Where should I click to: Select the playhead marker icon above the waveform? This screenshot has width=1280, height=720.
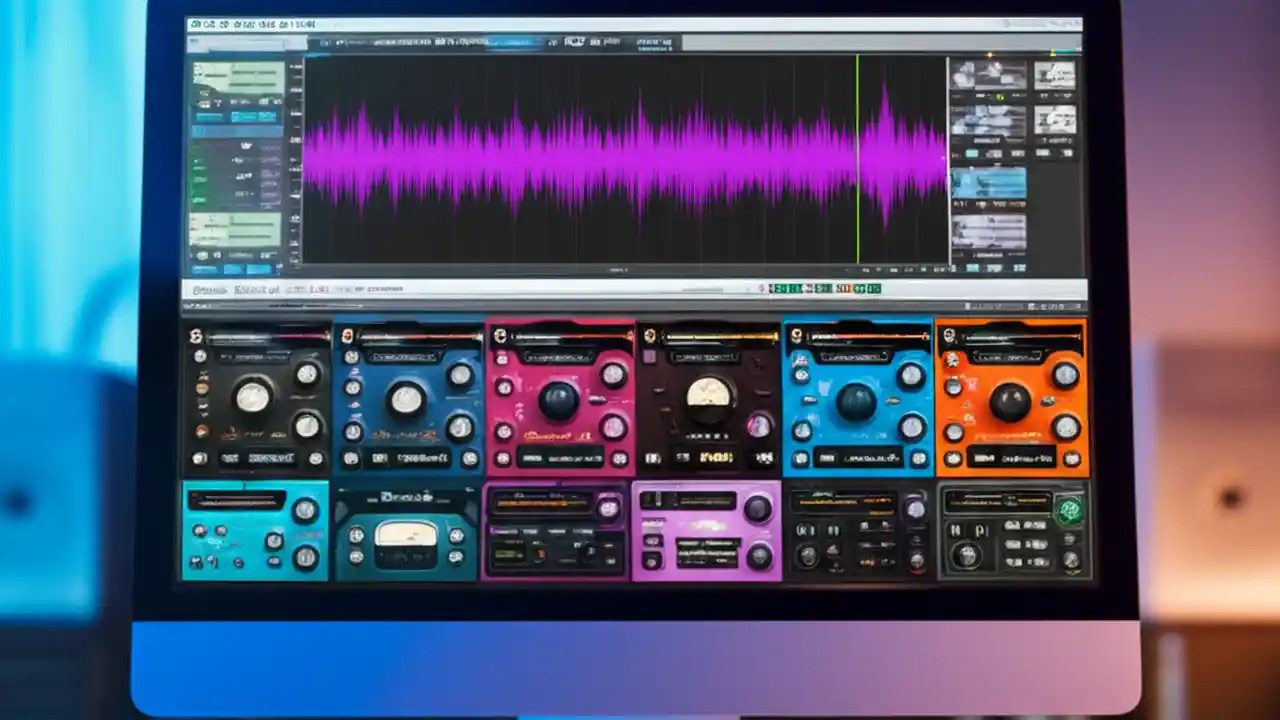click(x=858, y=57)
